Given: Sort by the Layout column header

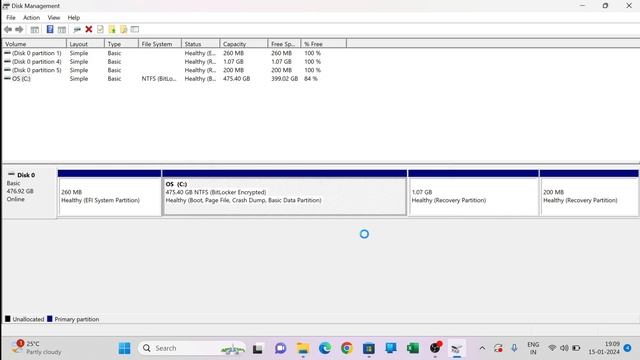Looking at the screenshot, I should (x=85, y=44).
